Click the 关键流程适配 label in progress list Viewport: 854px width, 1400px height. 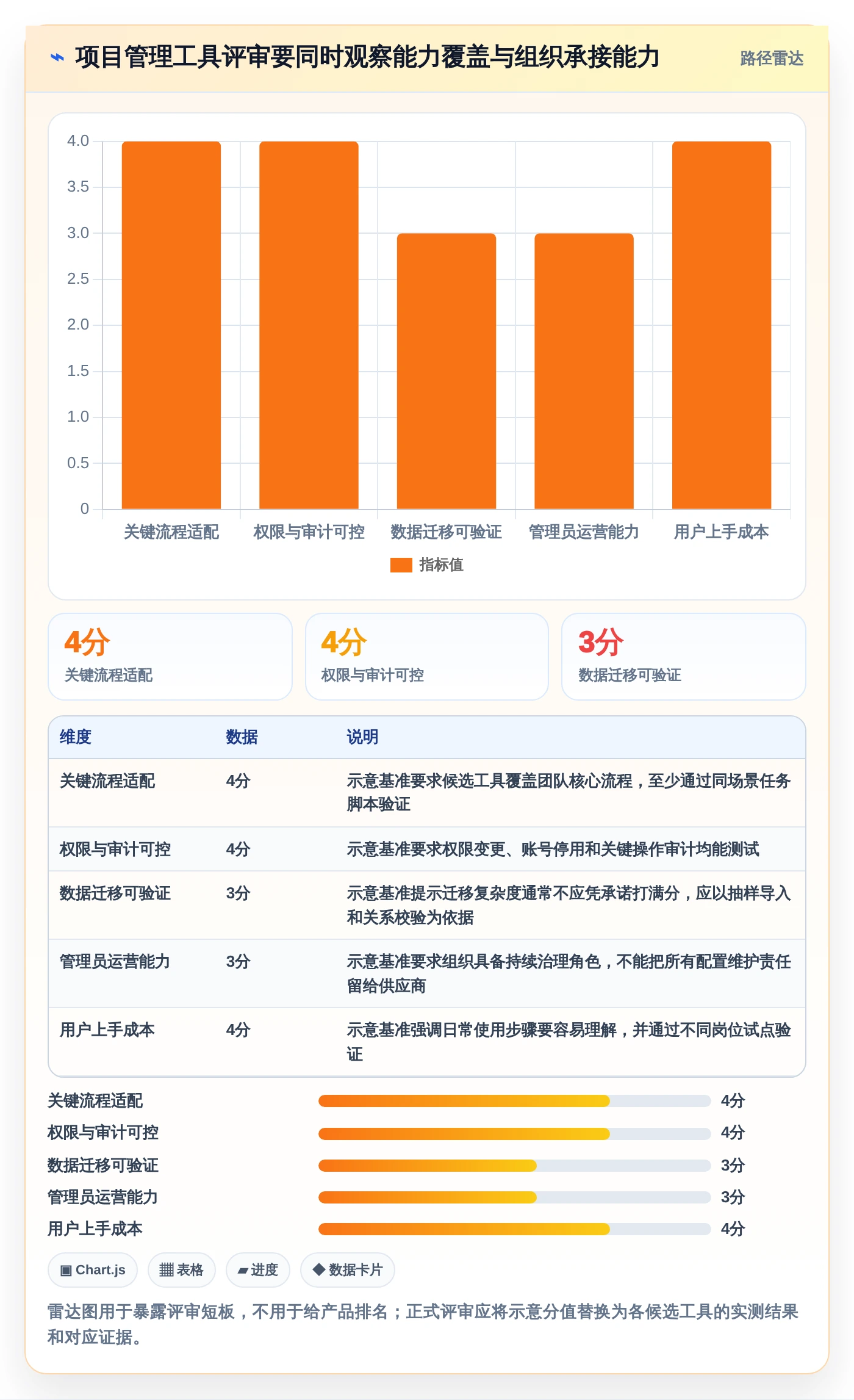(95, 1101)
